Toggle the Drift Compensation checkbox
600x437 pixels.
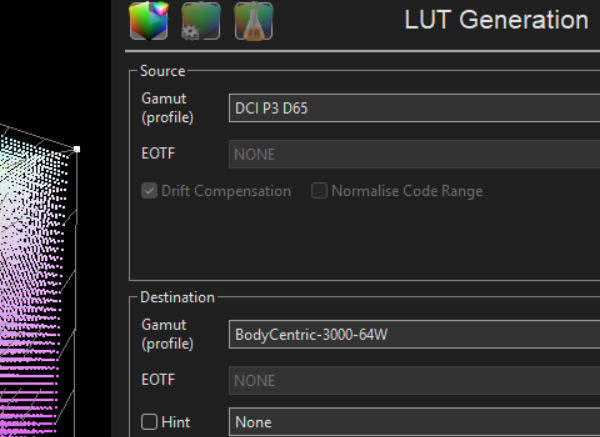(x=149, y=191)
